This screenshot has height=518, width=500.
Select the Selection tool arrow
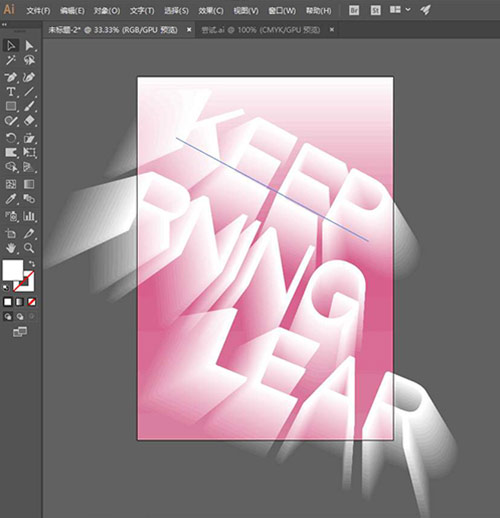click(11, 45)
